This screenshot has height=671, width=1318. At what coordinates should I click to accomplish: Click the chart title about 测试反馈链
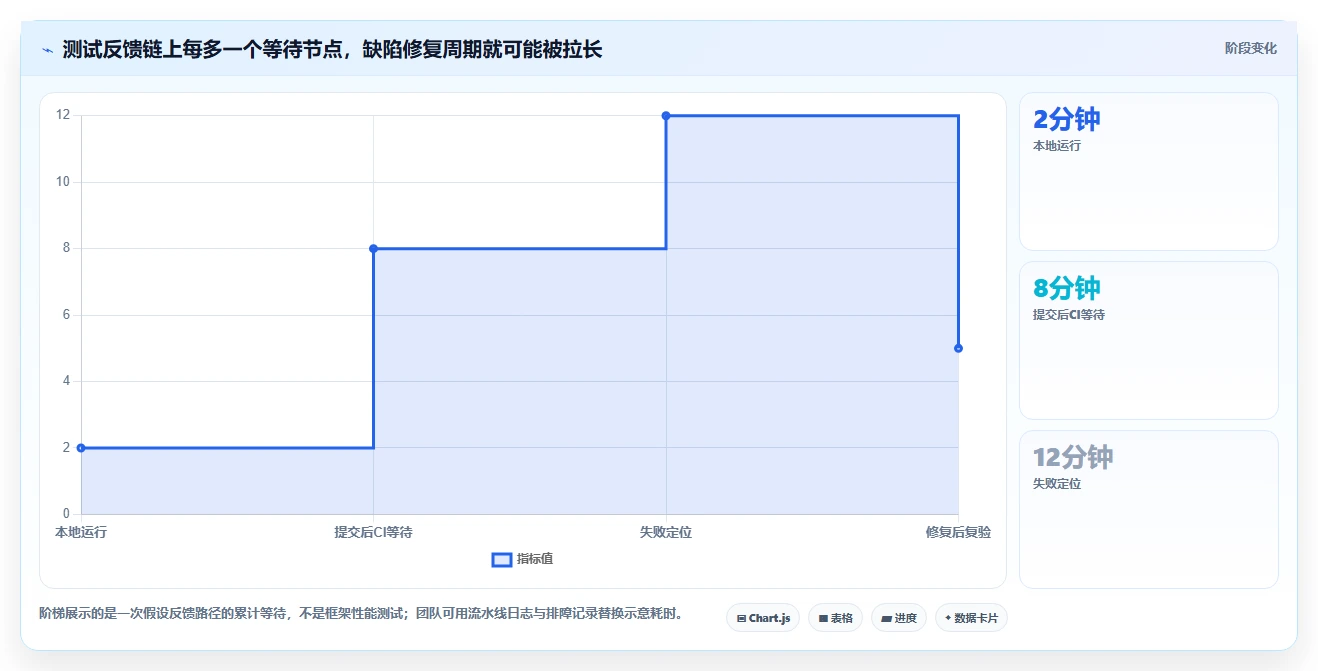(332, 49)
